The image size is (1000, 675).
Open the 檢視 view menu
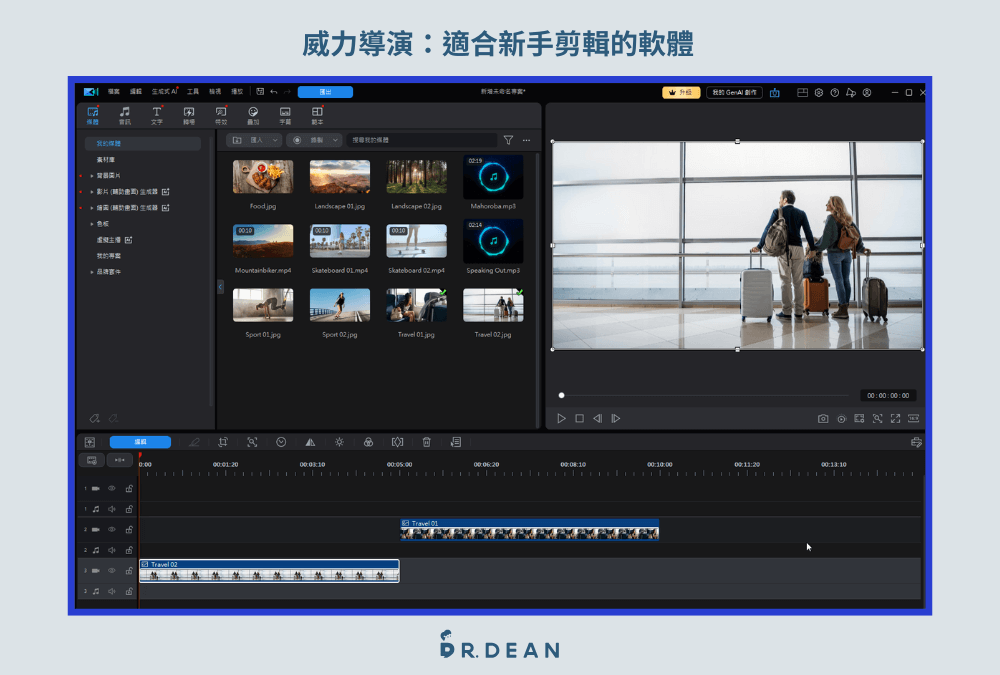pyautogui.click(x=215, y=92)
